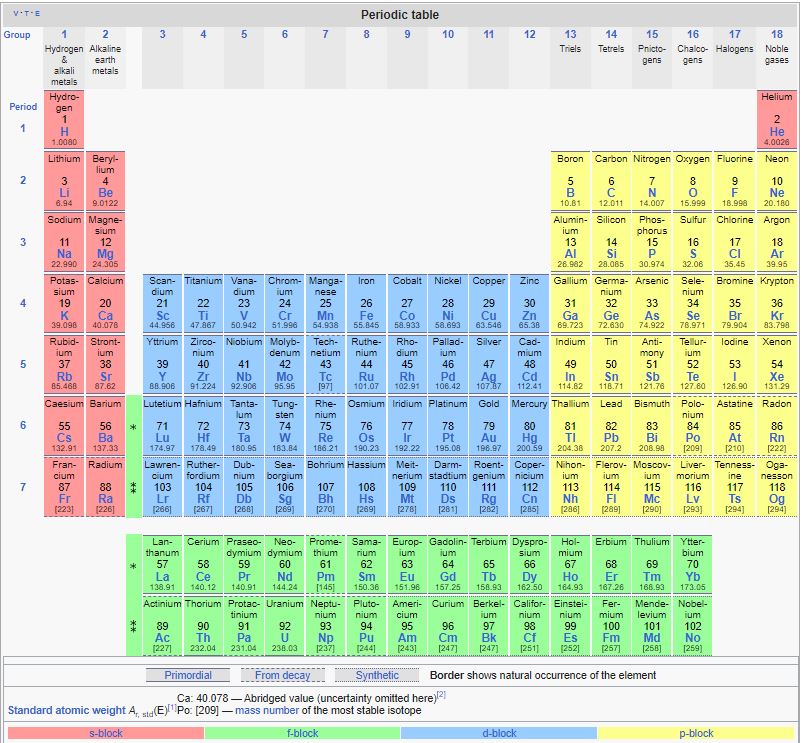
Task: Open the Plutonium Pu element link
Action: click(366, 638)
